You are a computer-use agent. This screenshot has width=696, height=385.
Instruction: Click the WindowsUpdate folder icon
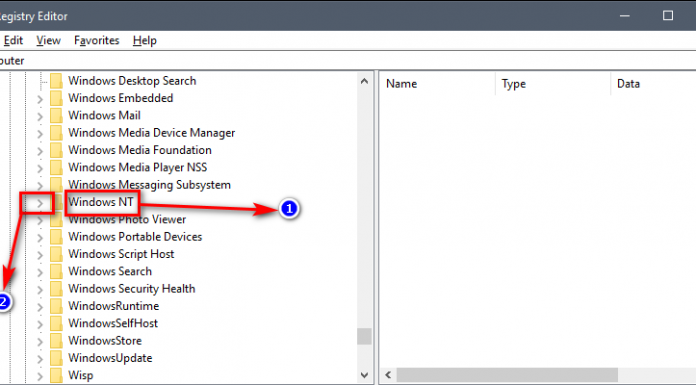click(x=56, y=358)
